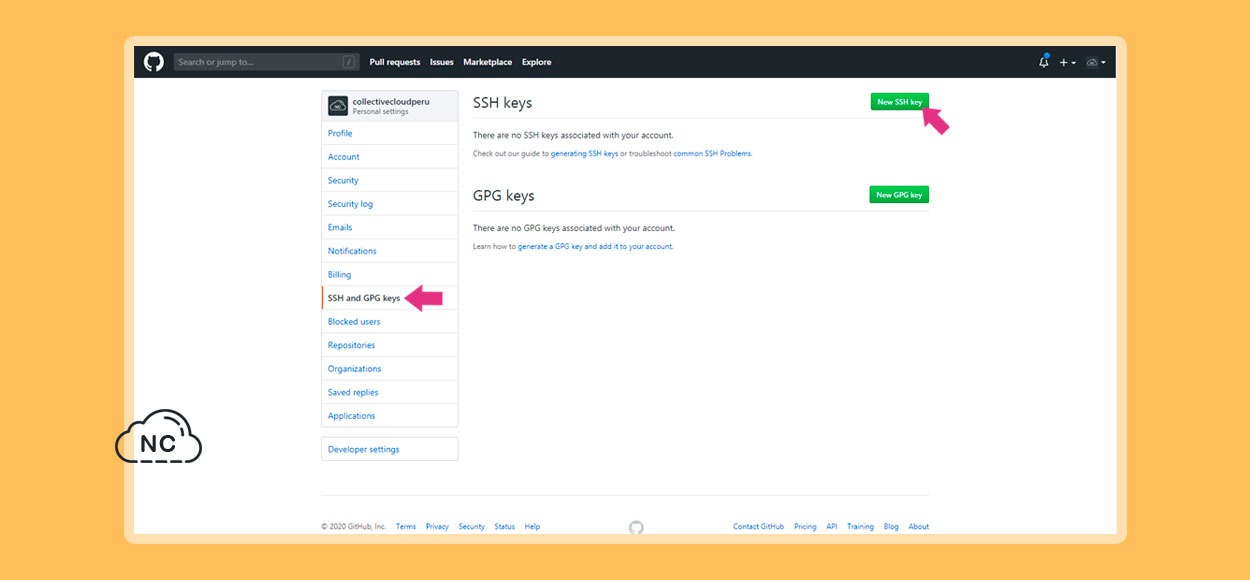Click Help in the footer
1250x580 pixels.
tap(532, 527)
